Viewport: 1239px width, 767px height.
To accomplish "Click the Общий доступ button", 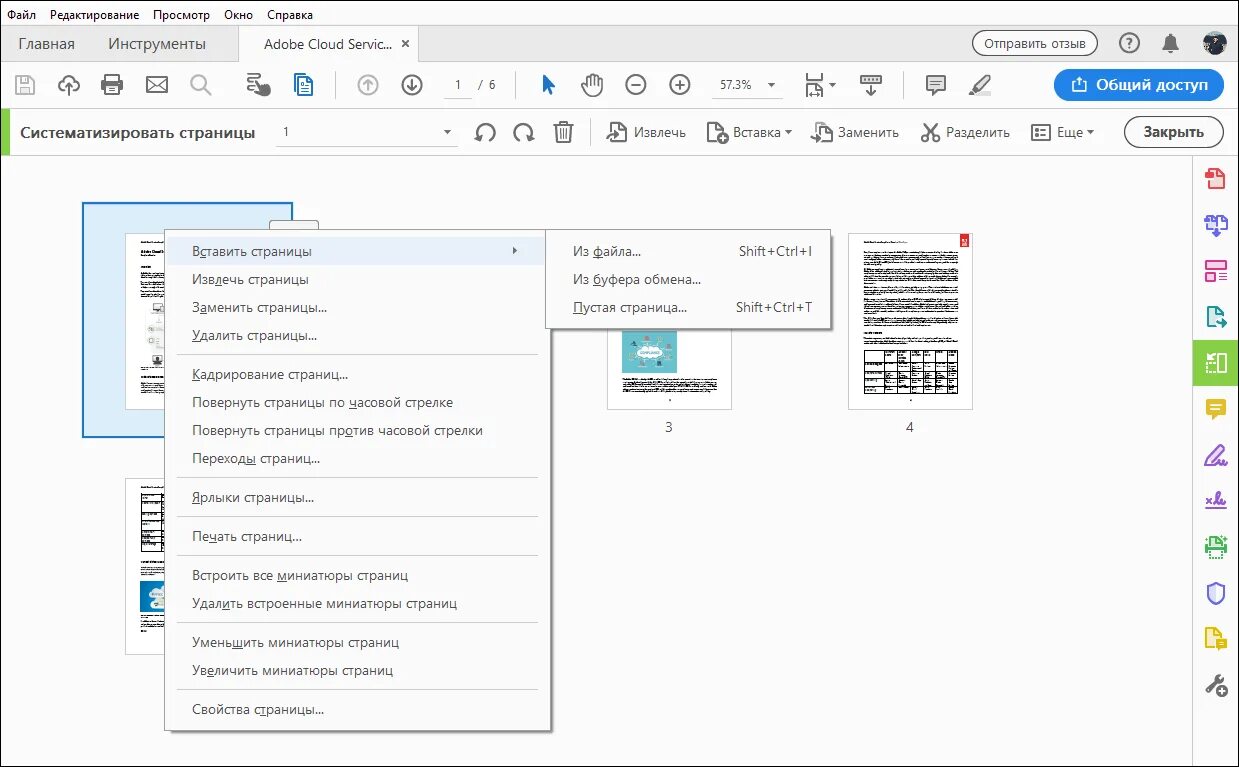I will pyautogui.click(x=1138, y=85).
